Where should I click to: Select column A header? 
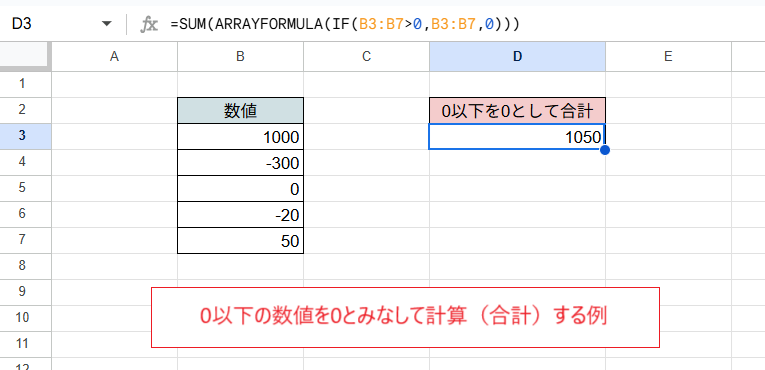tap(114, 57)
